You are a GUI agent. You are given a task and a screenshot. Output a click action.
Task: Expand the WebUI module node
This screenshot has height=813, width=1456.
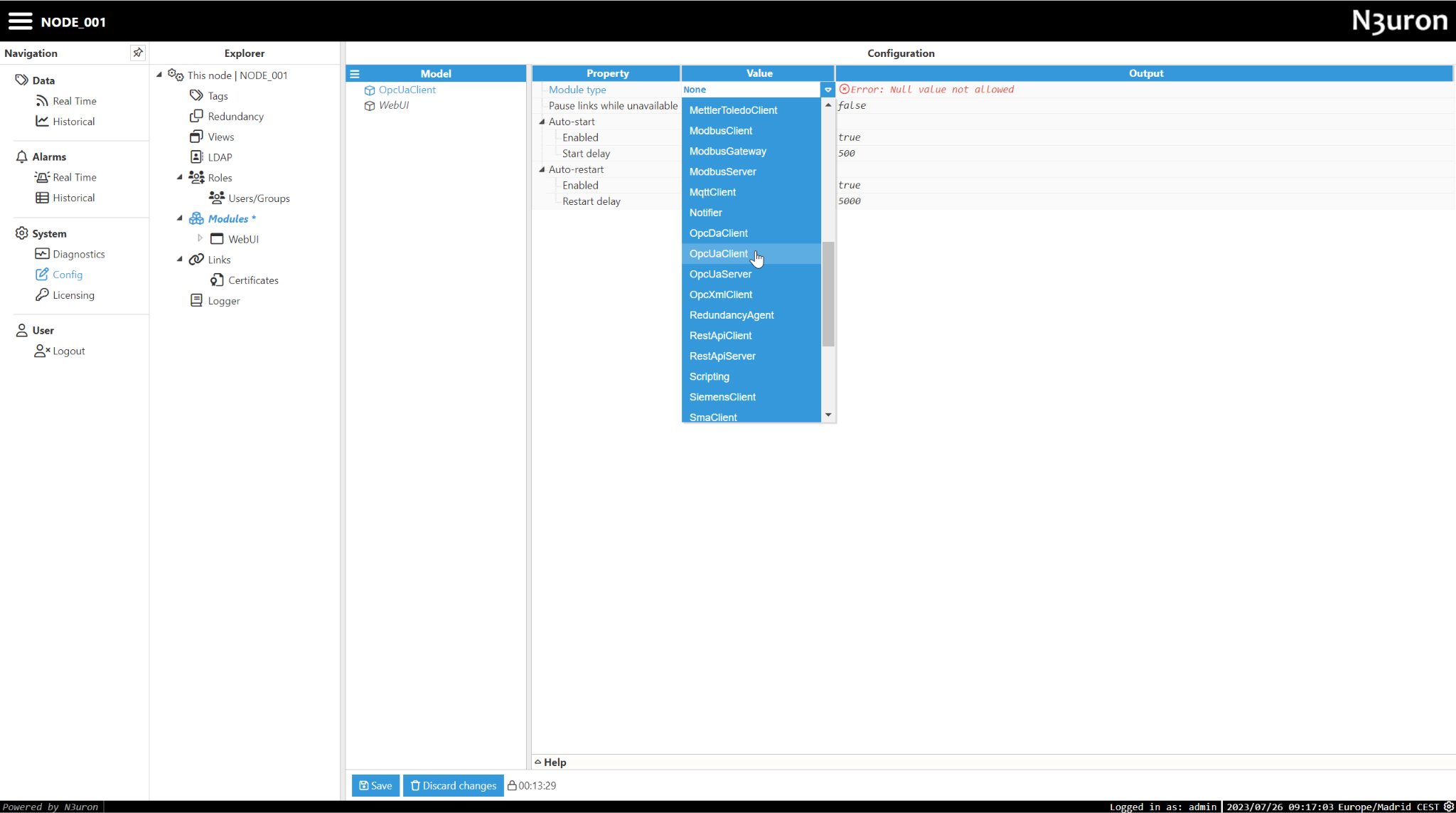200,238
